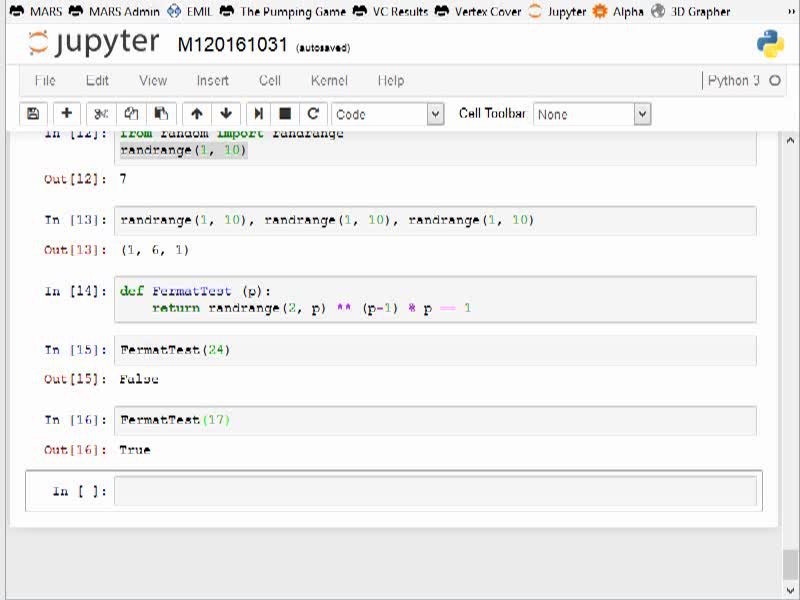800x600 pixels.
Task: Rename the notebook title M120161031
Action: pos(233,45)
